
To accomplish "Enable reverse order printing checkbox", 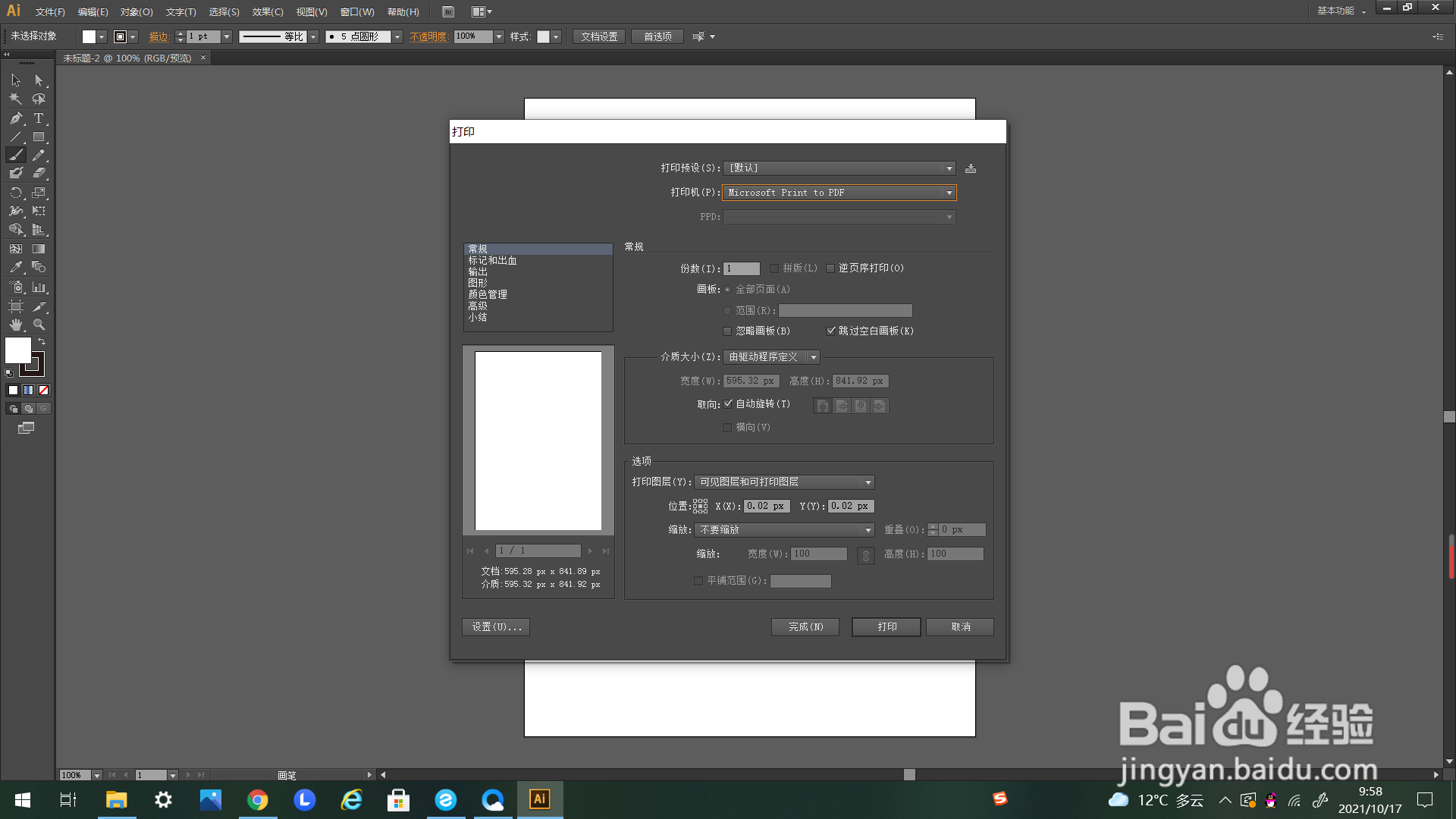I will point(830,268).
